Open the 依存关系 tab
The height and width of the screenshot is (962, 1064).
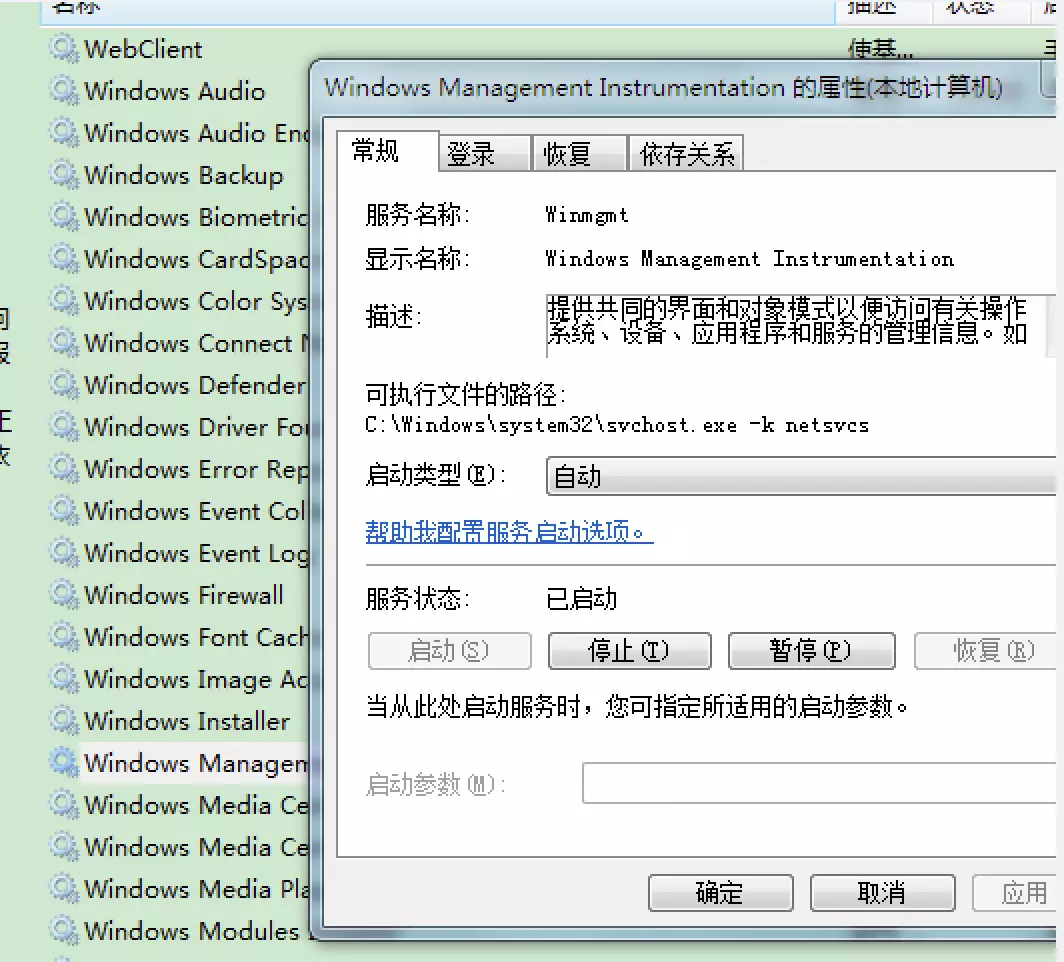click(x=686, y=154)
